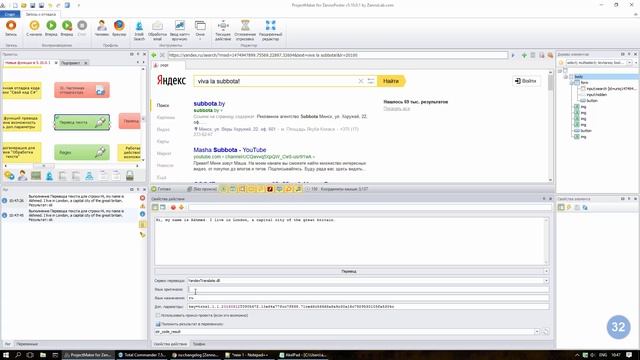
Task: Clear the Yandex search query with X
Action: (x=360, y=81)
